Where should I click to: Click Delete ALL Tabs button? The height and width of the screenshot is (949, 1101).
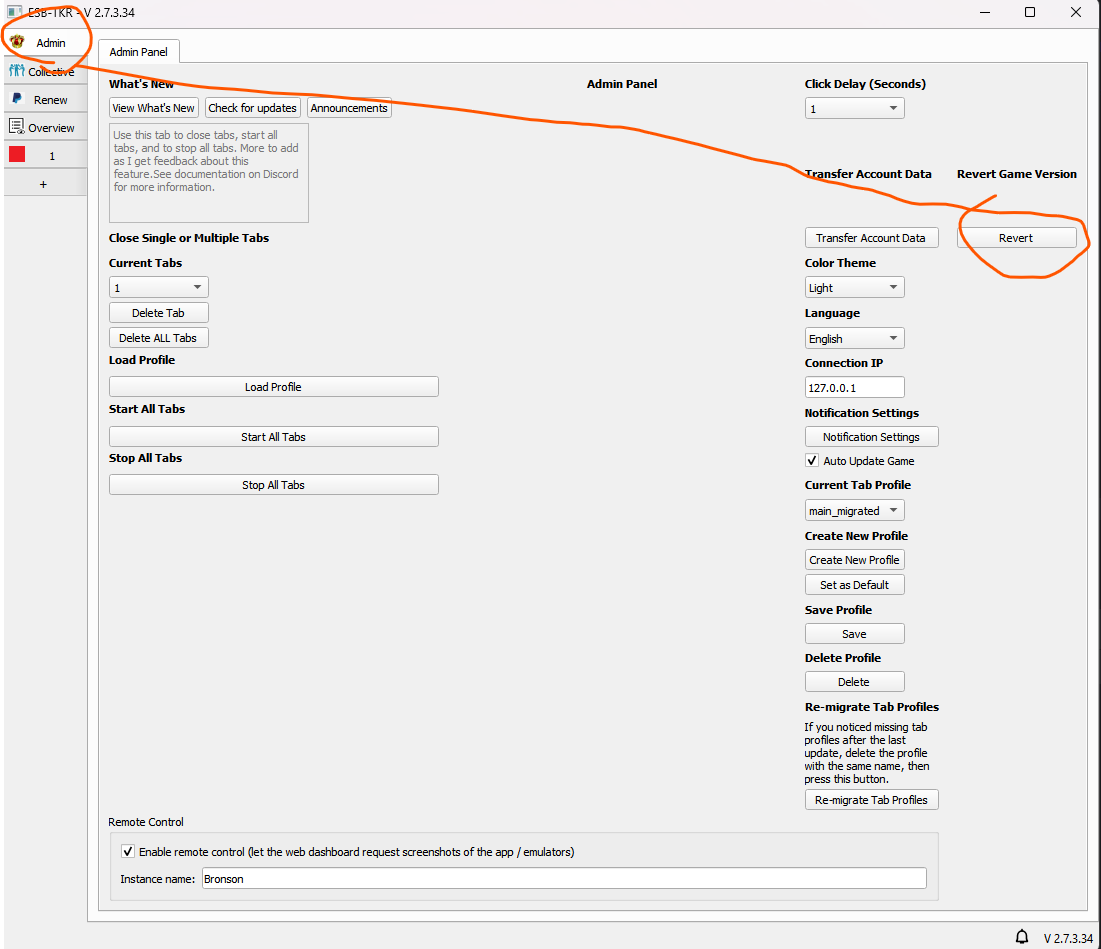(159, 338)
